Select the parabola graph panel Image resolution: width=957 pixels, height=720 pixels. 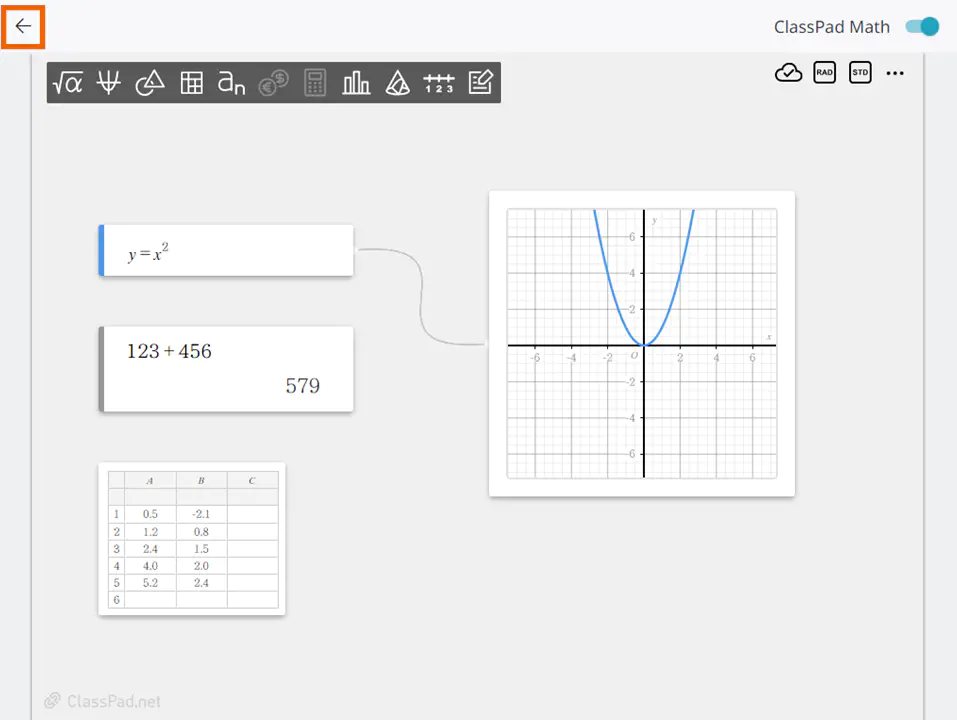pos(641,343)
